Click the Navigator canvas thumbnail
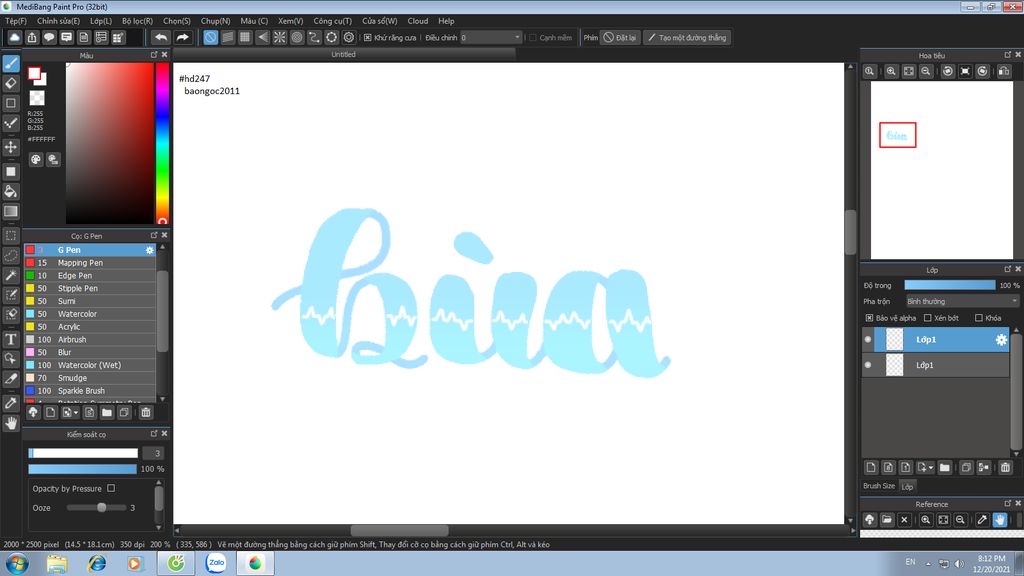Screen dimensions: 1024x576 (942, 170)
